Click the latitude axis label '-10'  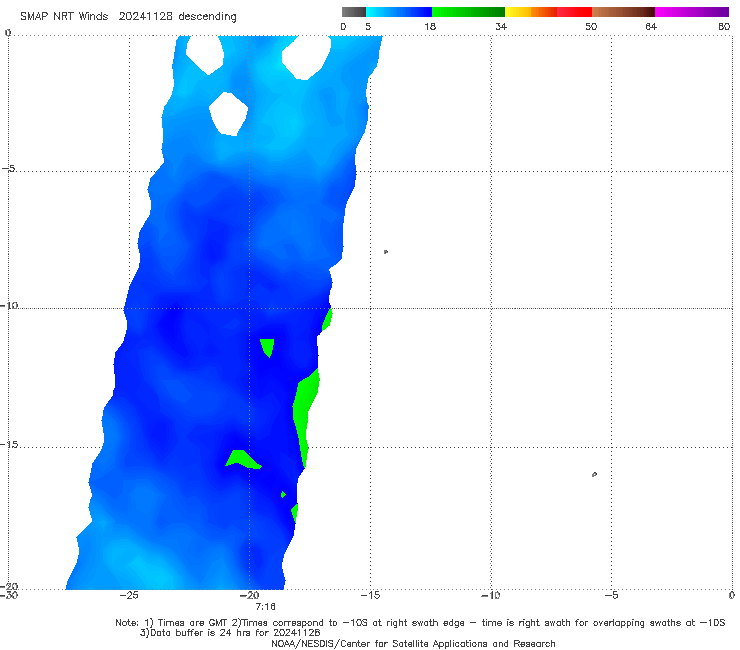[x=9, y=305]
